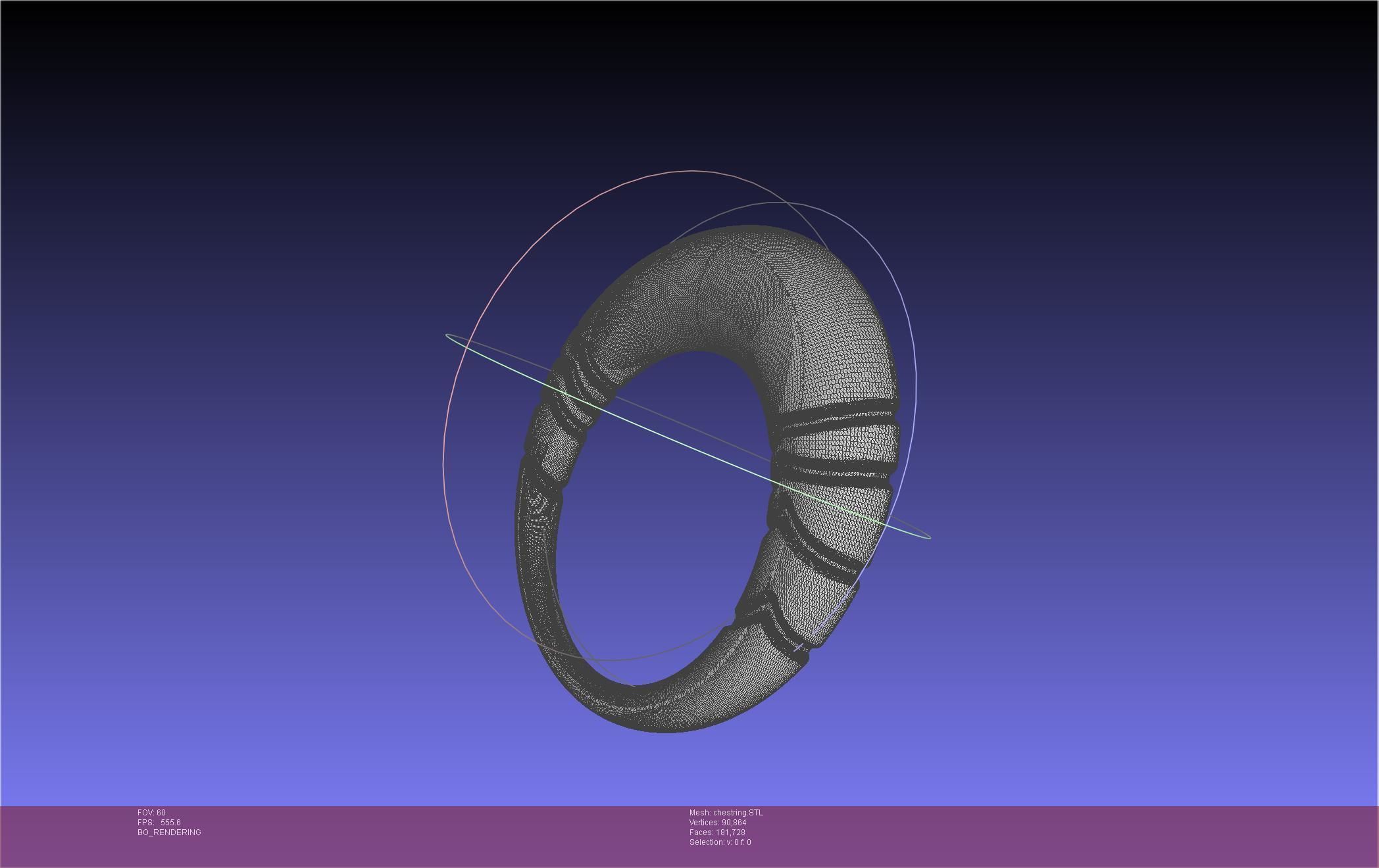Click the Selection: v: 0 f: 0 line
Screen dimensions: 1379x868
coord(720,842)
